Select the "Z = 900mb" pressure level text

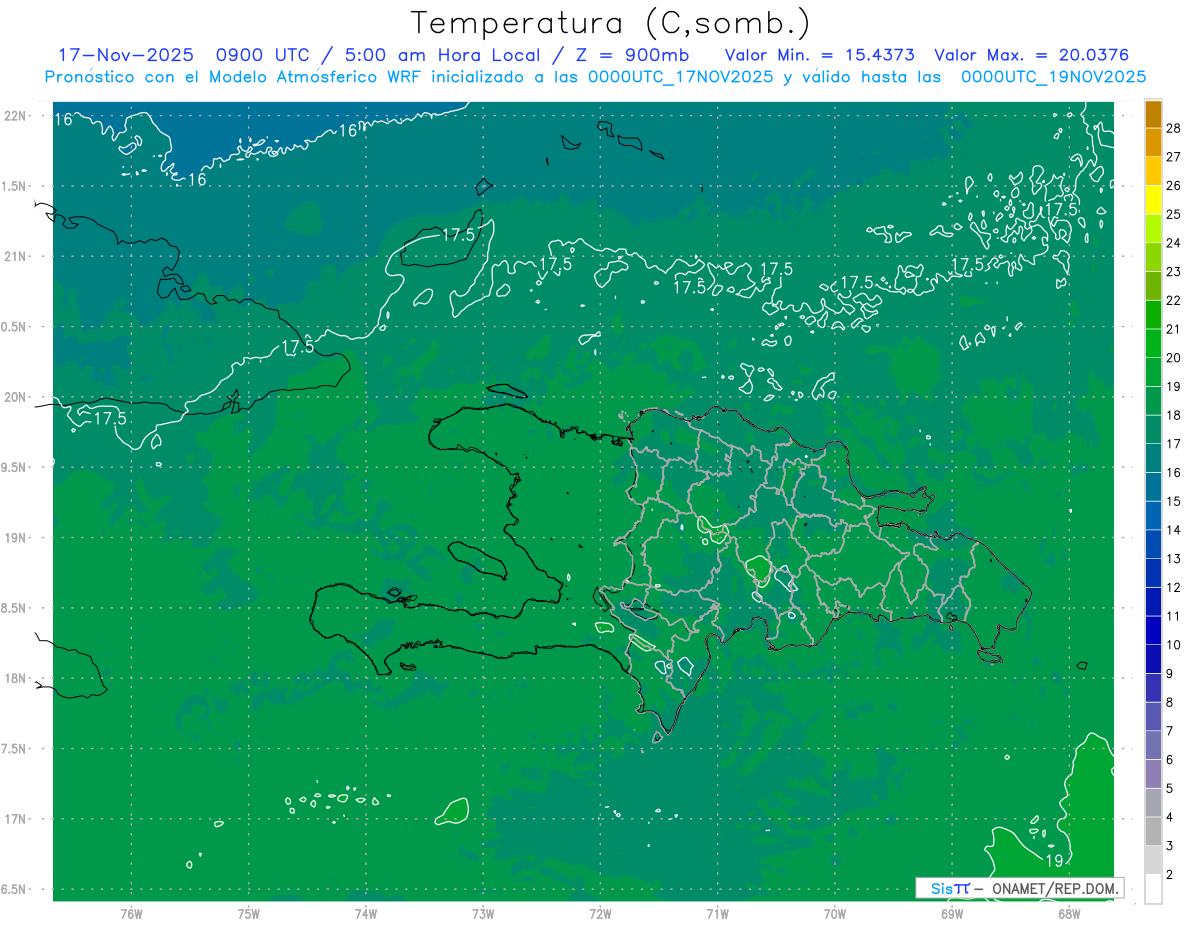click(x=628, y=55)
